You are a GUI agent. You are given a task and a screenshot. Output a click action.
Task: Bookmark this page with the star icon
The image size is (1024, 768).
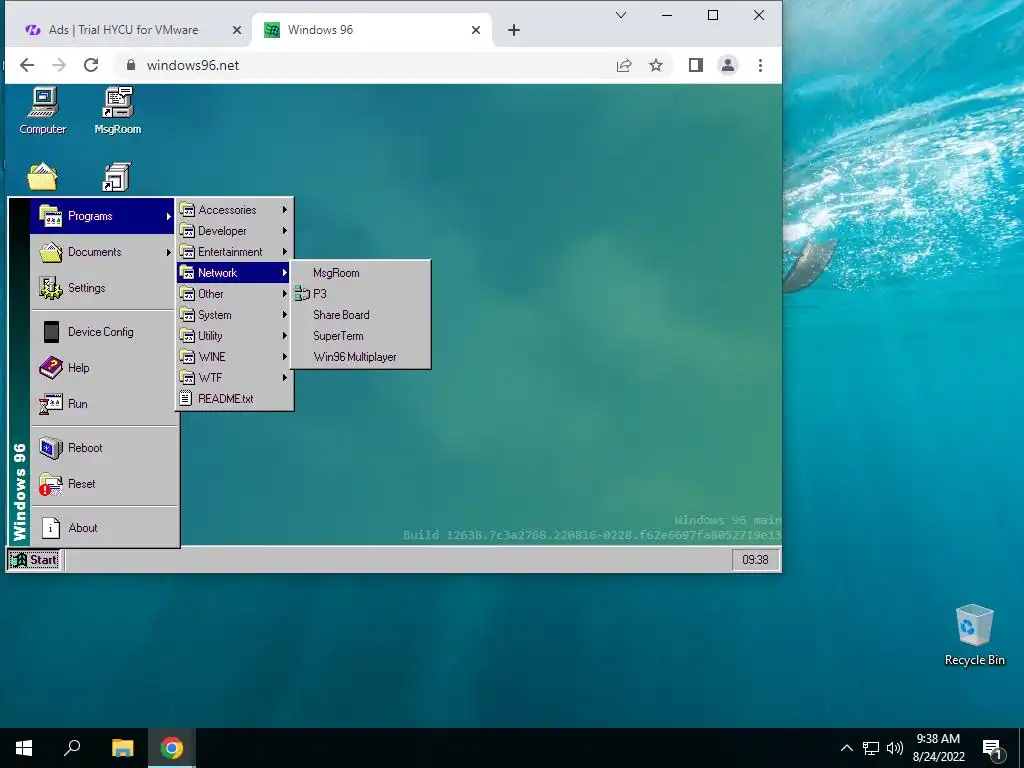[656, 65]
